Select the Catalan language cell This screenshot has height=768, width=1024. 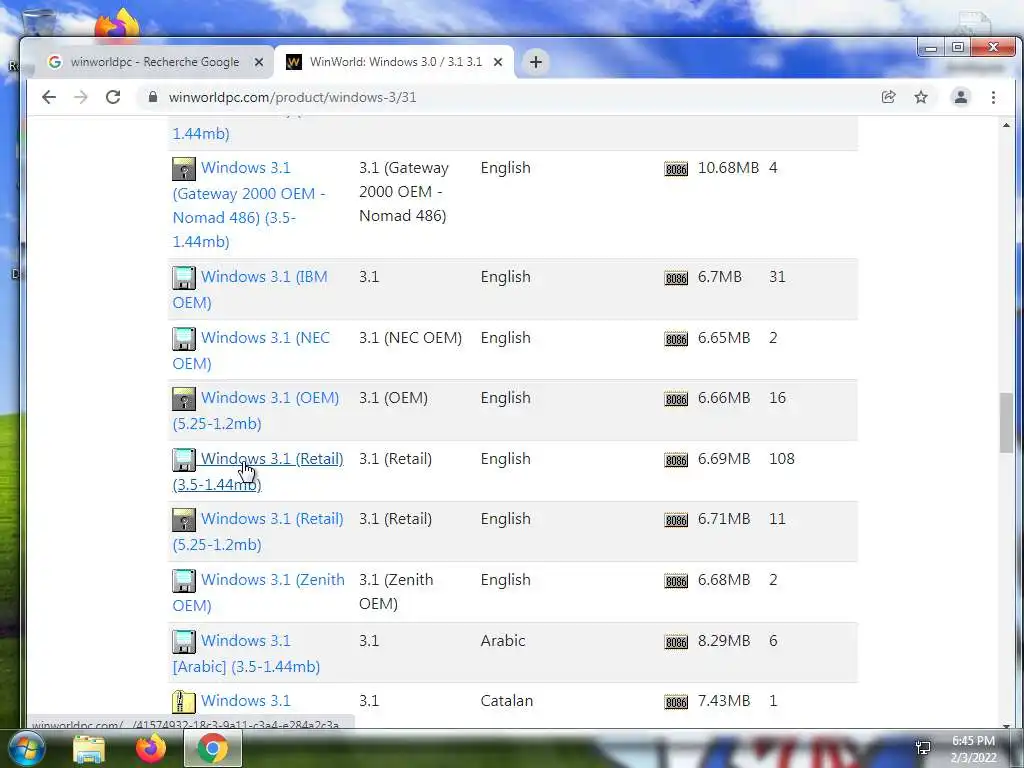tap(507, 701)
